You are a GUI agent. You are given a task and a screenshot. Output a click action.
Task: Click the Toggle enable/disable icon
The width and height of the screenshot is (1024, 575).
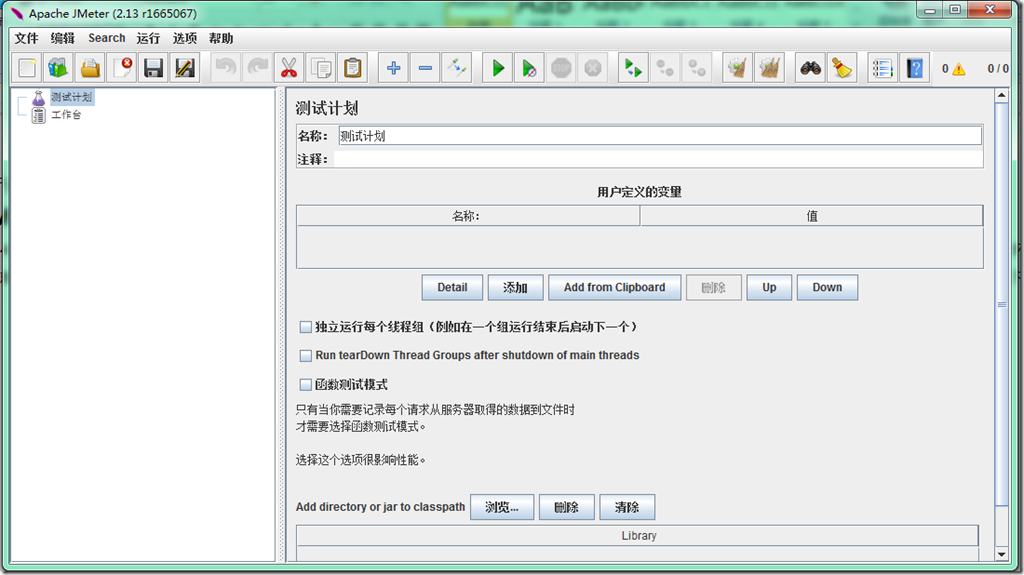coord(456,68)
